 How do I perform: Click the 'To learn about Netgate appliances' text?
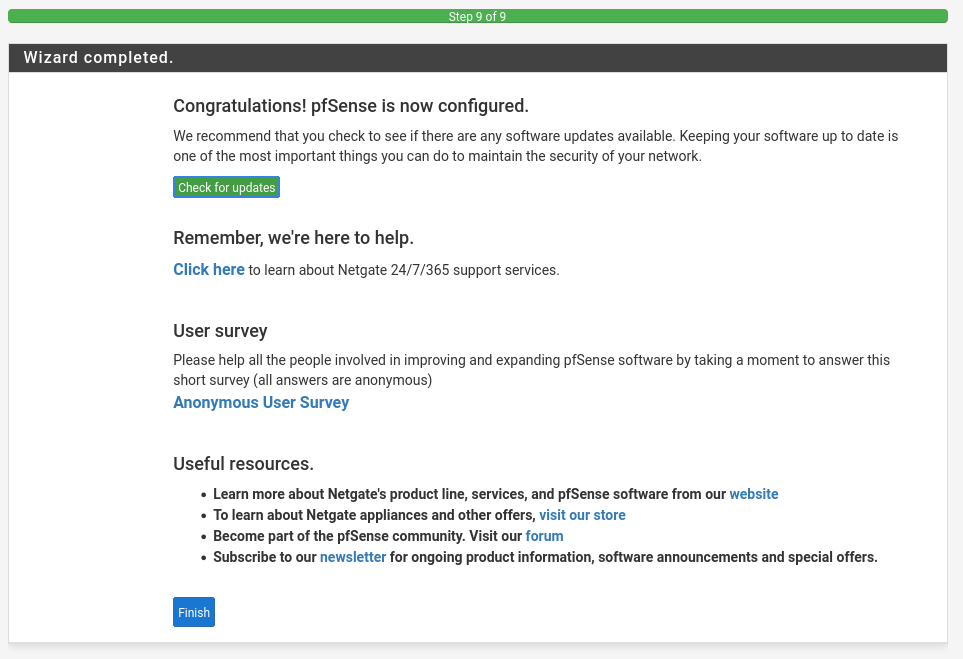[374, 515]
